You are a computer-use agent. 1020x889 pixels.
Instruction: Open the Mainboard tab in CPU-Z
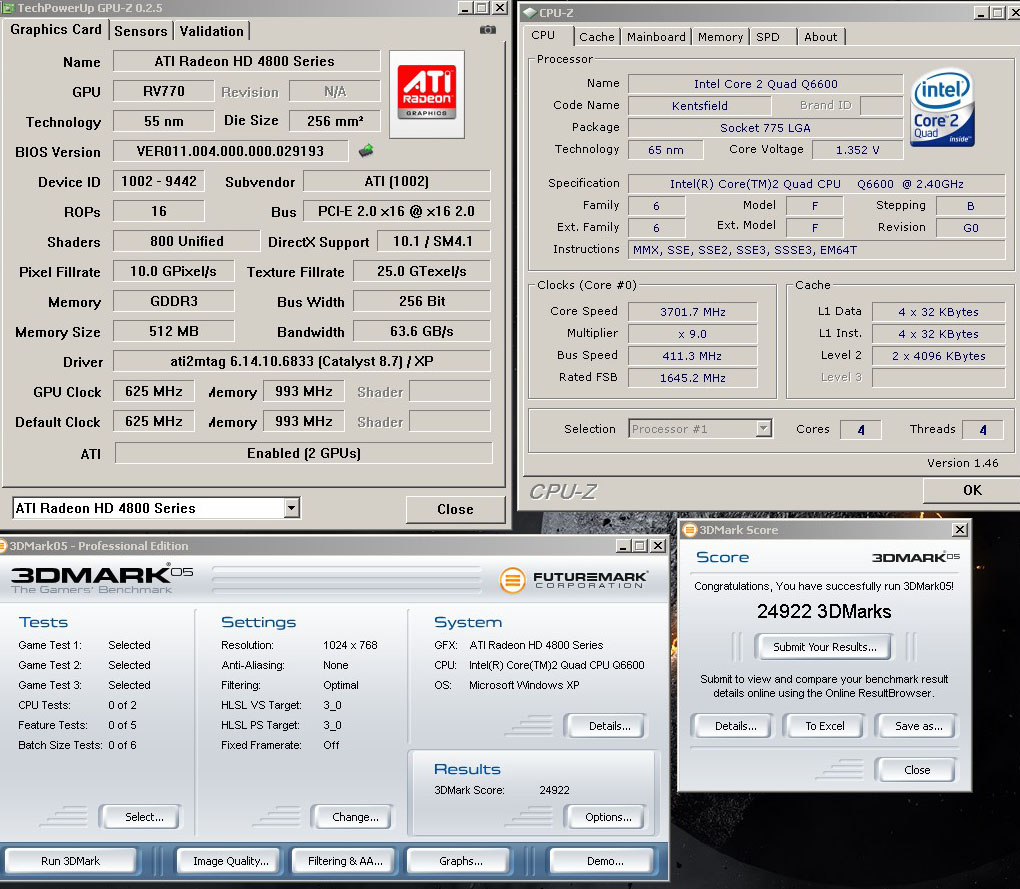pos(656,37)
